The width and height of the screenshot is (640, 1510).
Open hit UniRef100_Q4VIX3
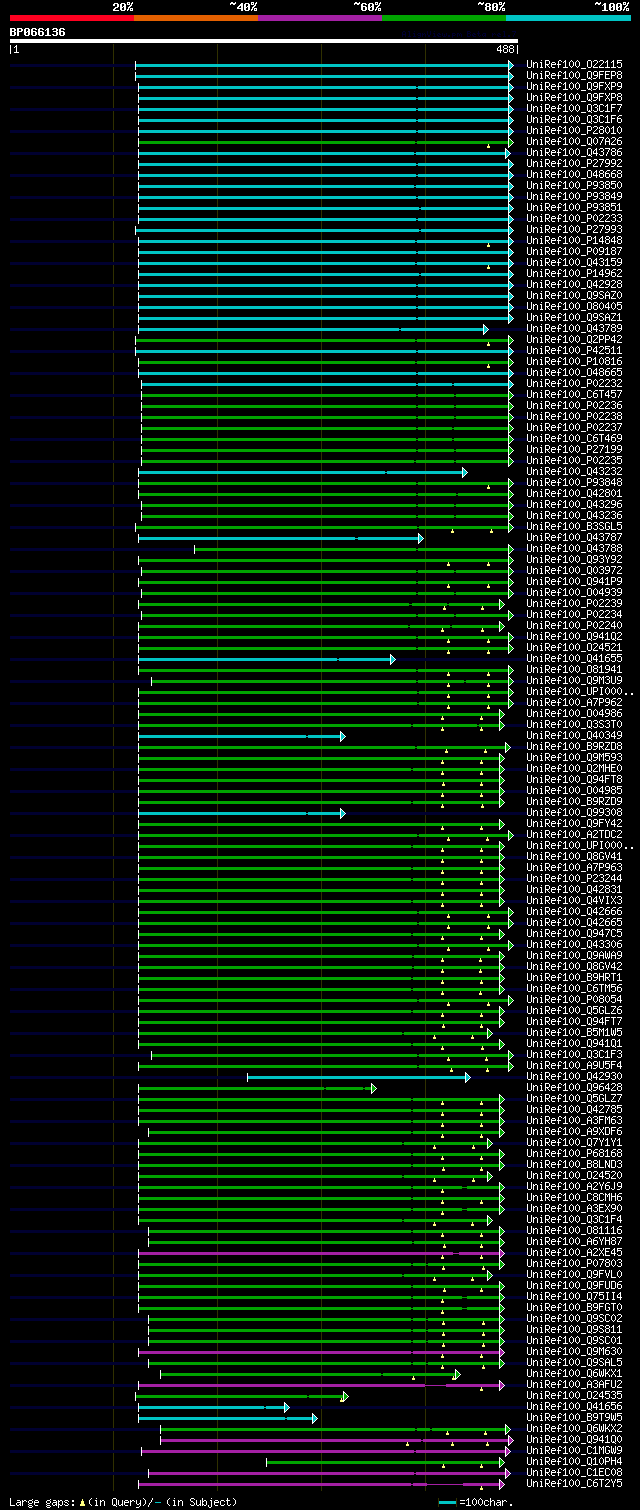point(574,901)
